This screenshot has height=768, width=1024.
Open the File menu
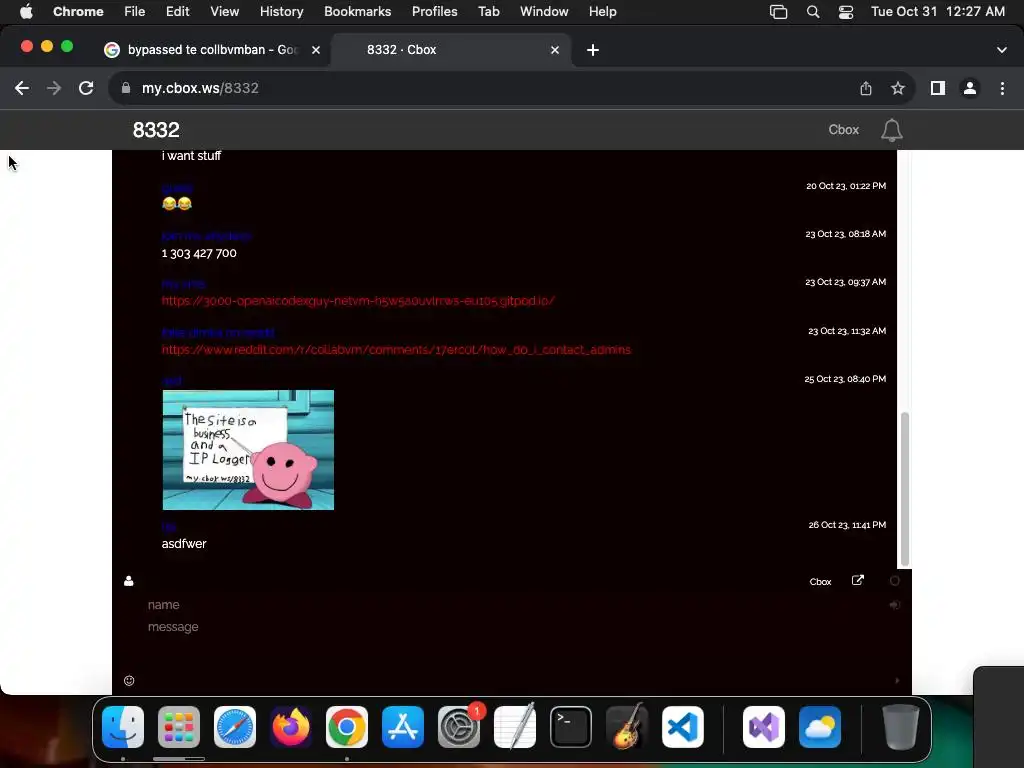pyautogui.click(x=135, y=12)
